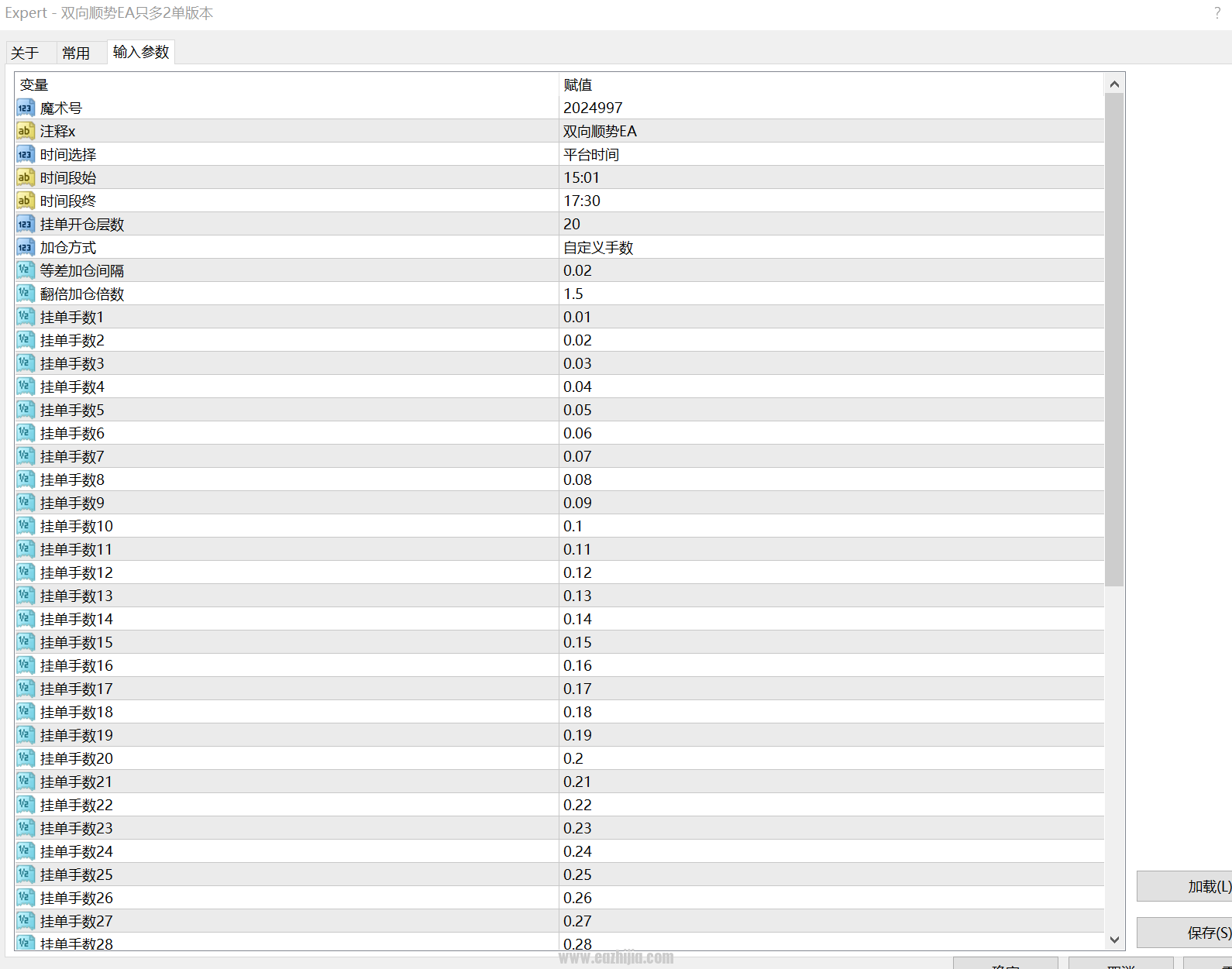Select the 挂单手数22 value 0.22
This screenshot has height=969, width=1232.
577,805
